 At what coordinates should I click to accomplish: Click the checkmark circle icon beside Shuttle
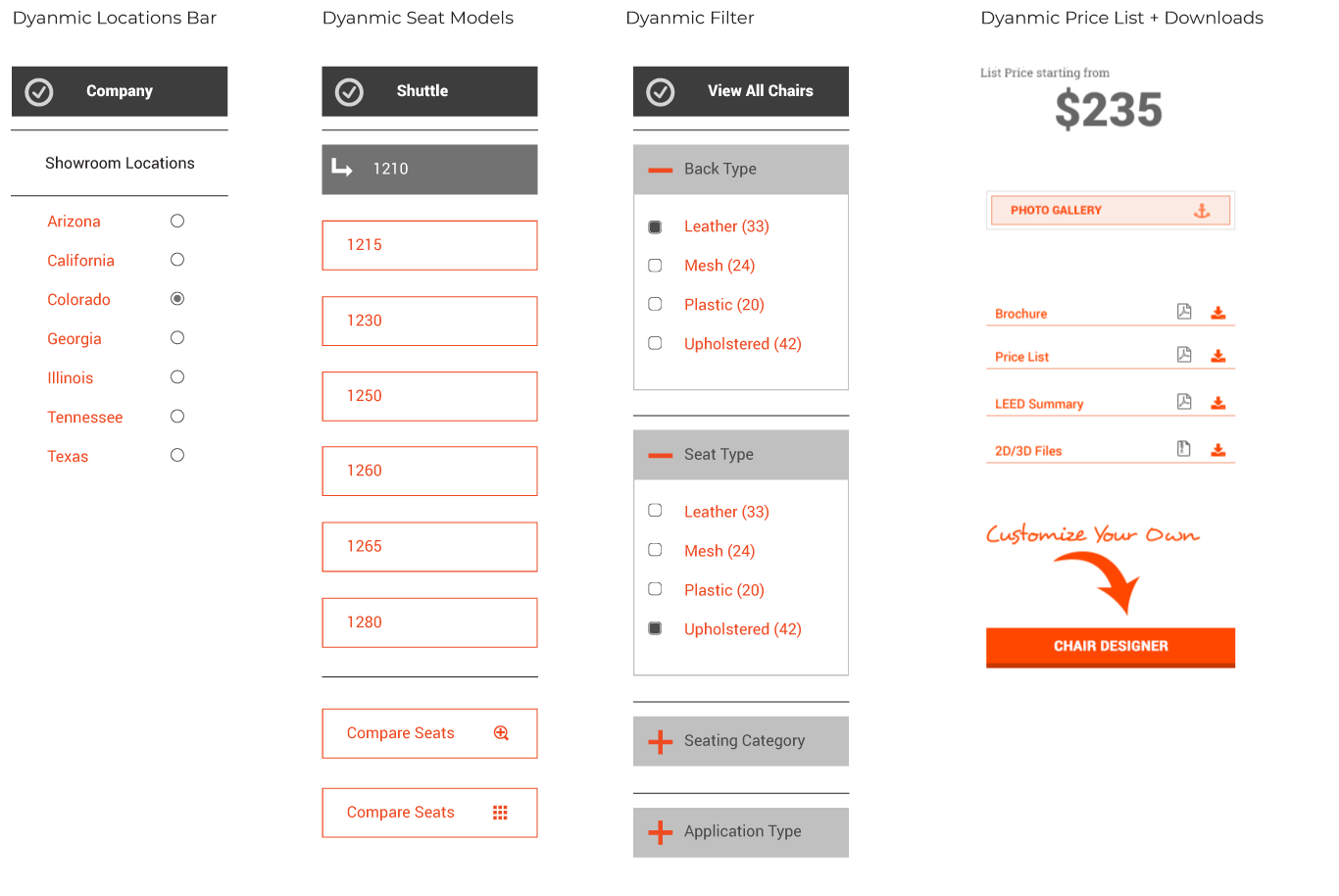[349, 92]
